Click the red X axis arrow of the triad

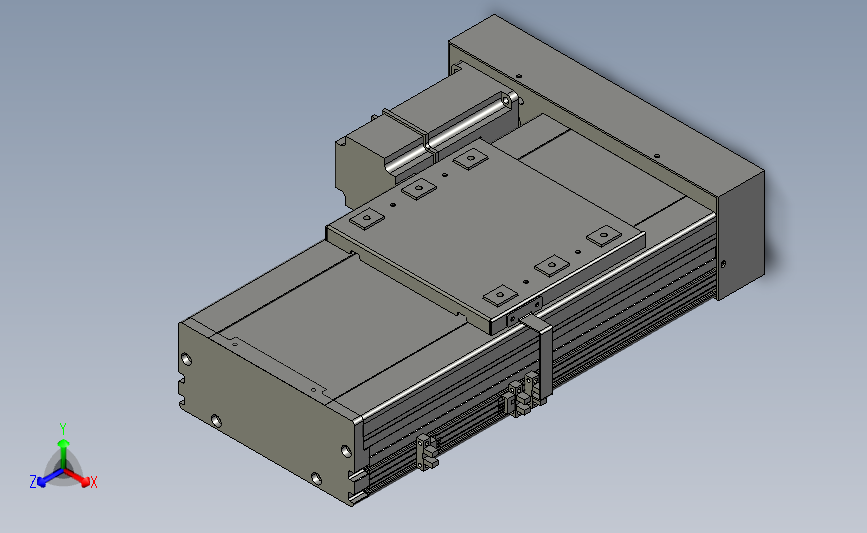78,478
